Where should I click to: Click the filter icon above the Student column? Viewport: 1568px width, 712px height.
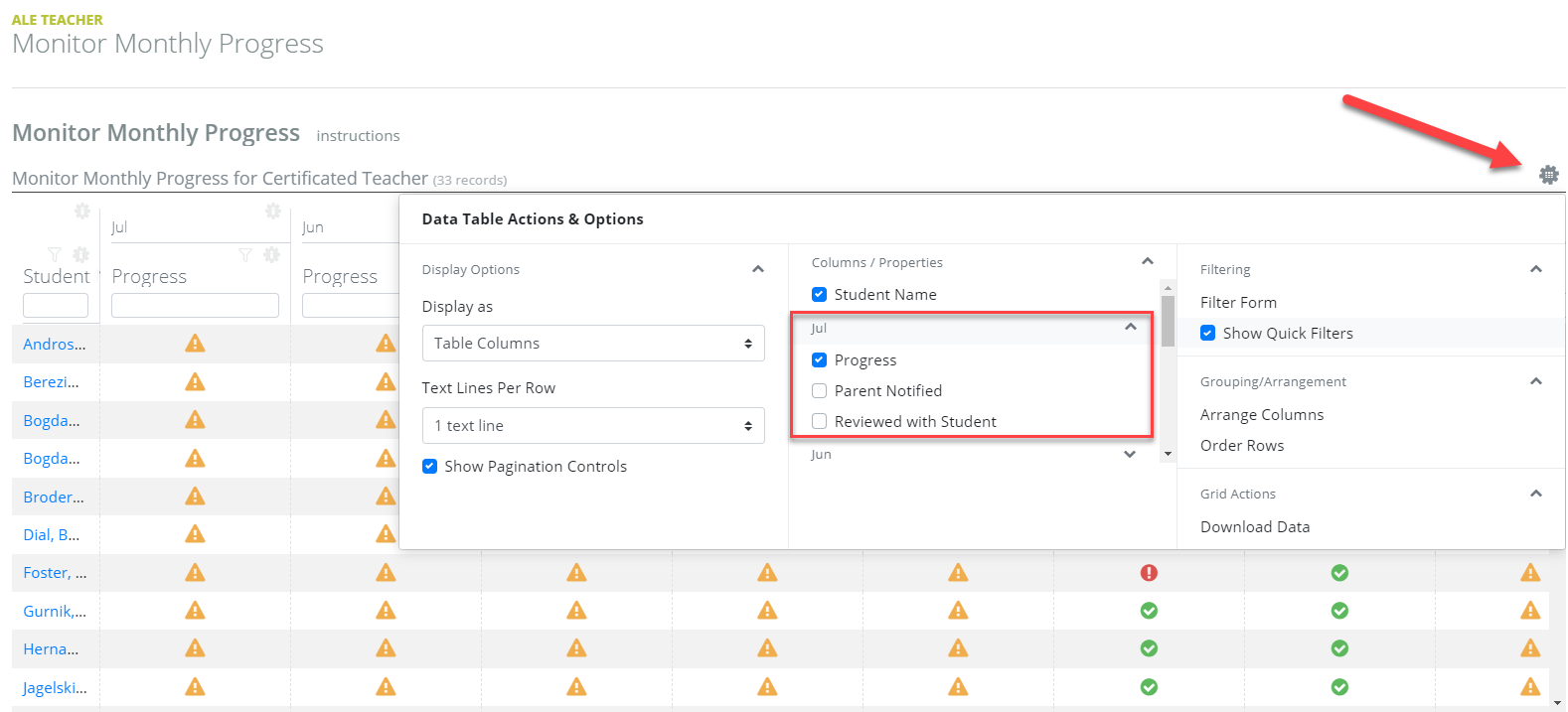tap(55, 255)
